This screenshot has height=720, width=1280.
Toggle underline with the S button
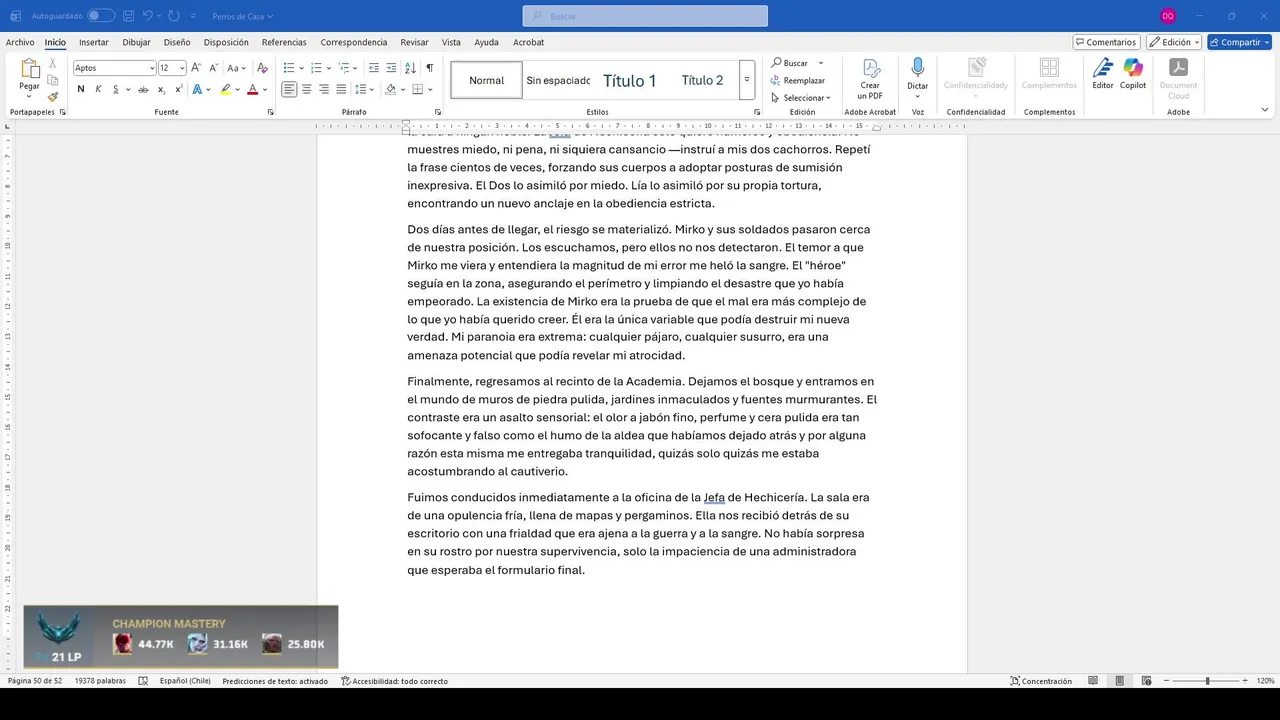pyautogui.click(x=115, y=89)
